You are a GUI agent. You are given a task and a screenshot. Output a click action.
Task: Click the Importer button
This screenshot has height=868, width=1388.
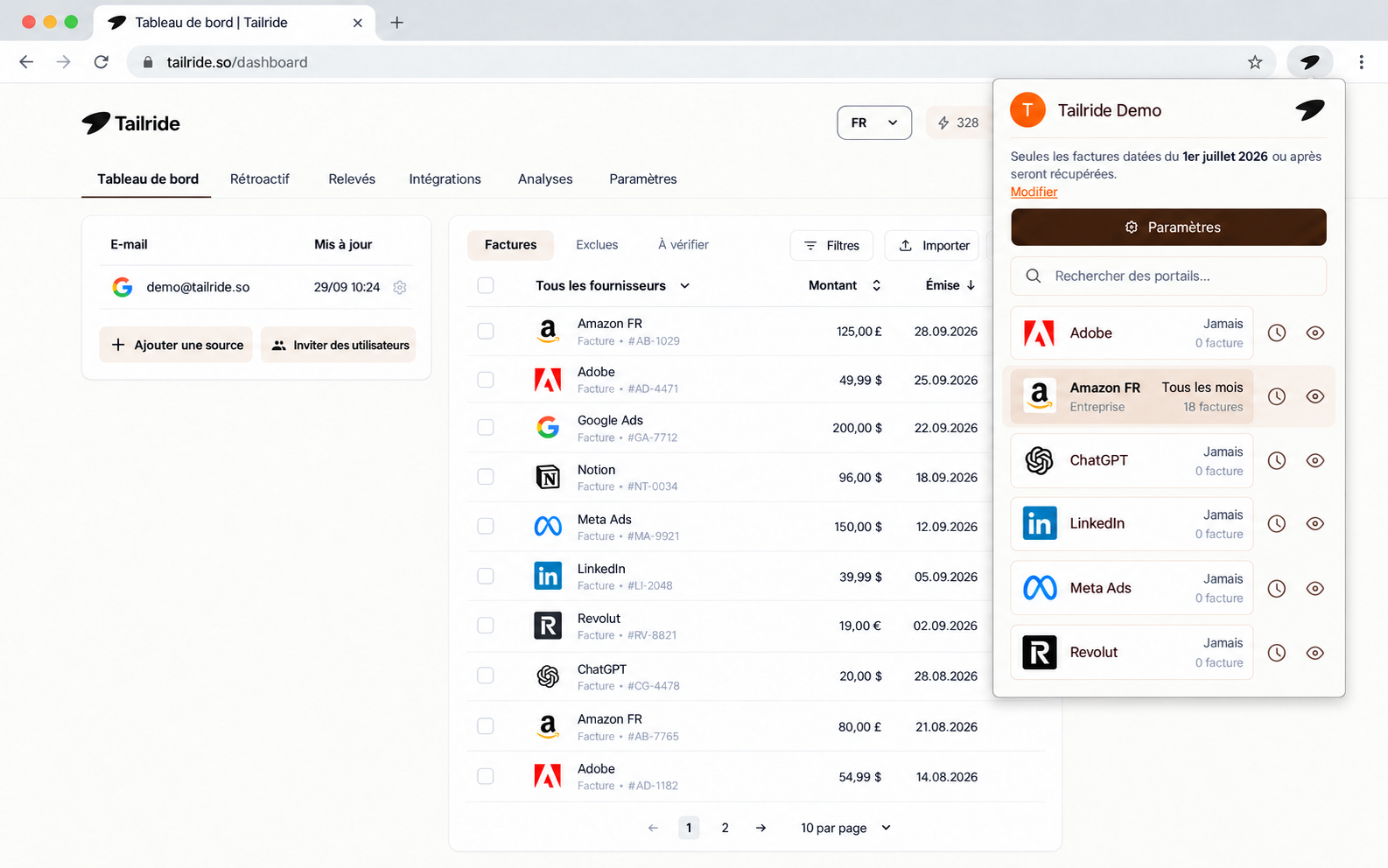pyautogui.click(x=932, y=246)
